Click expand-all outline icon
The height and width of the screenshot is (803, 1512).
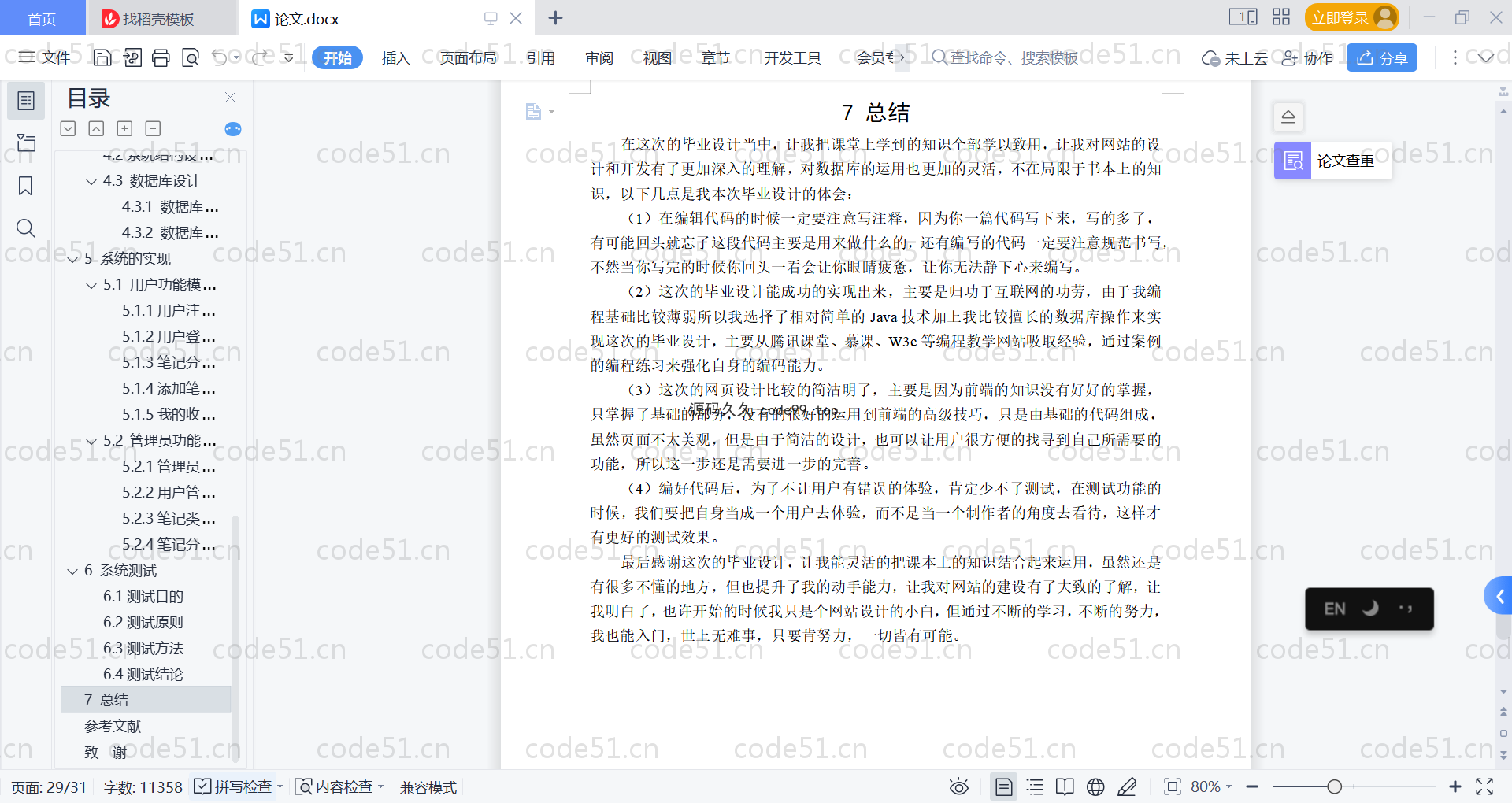(69, 128)
